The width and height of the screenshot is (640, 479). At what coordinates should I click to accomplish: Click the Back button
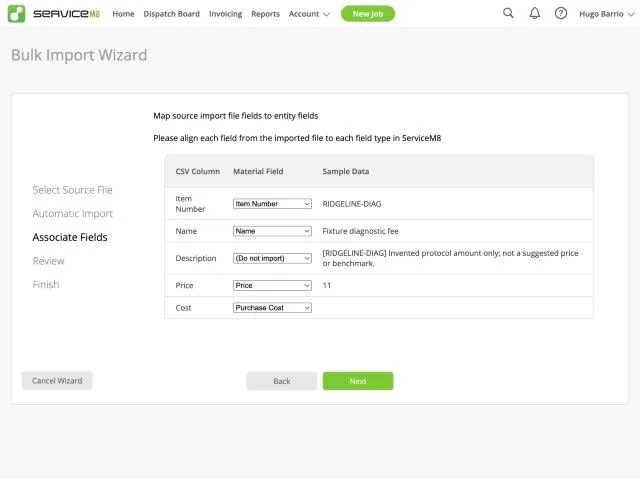click(282, 381)
